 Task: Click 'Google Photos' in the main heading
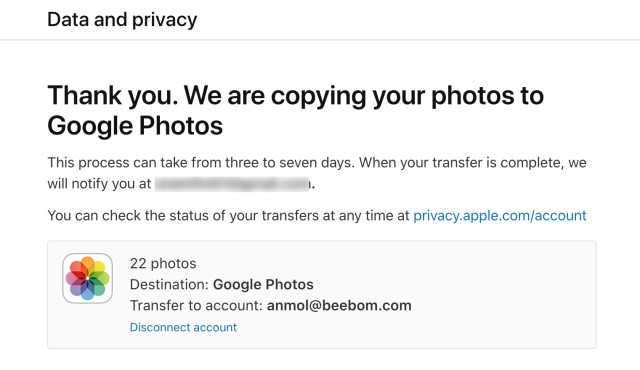click(135, 125)
